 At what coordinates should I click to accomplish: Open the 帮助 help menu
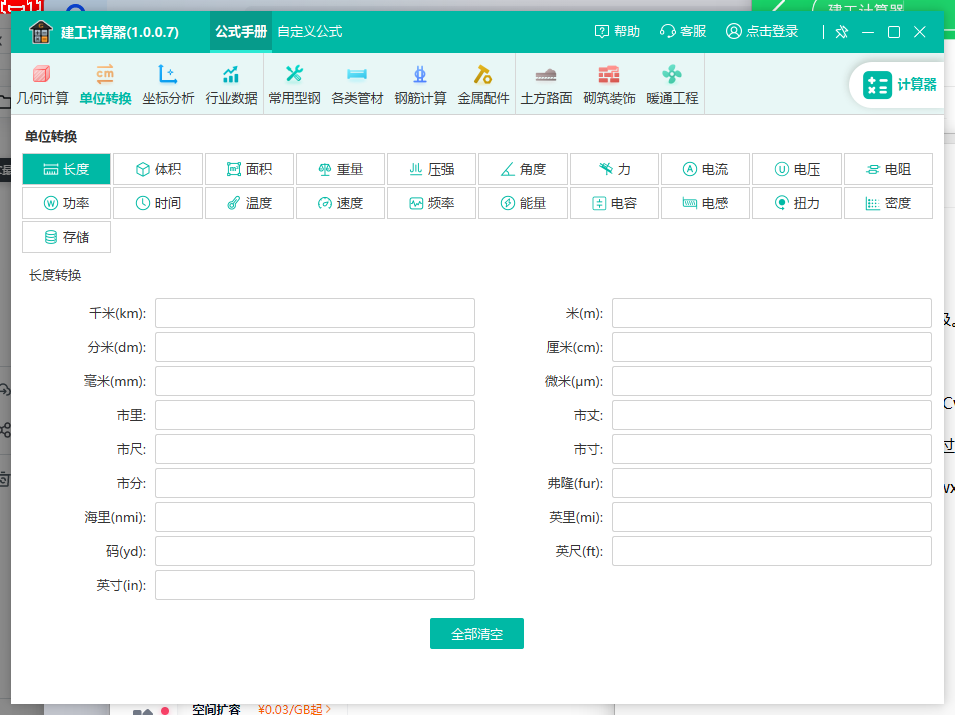617,31
